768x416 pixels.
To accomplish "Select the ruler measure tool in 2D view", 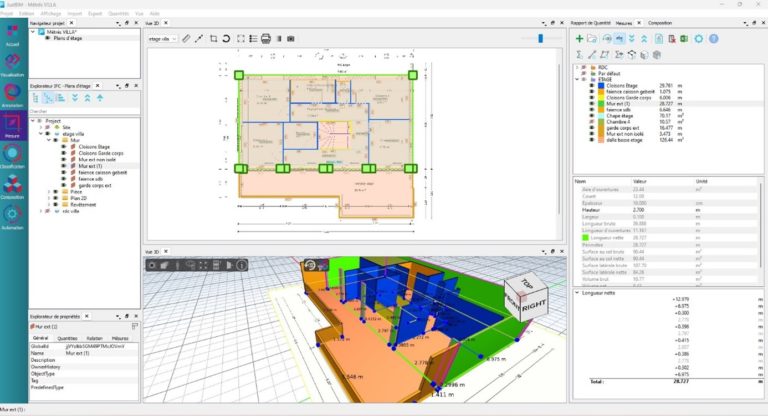I will click(186, 39).
